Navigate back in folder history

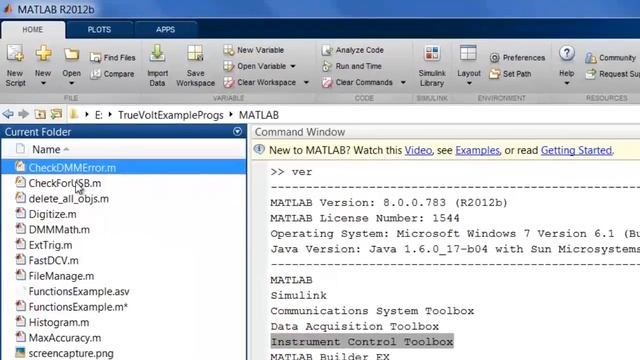8,114
